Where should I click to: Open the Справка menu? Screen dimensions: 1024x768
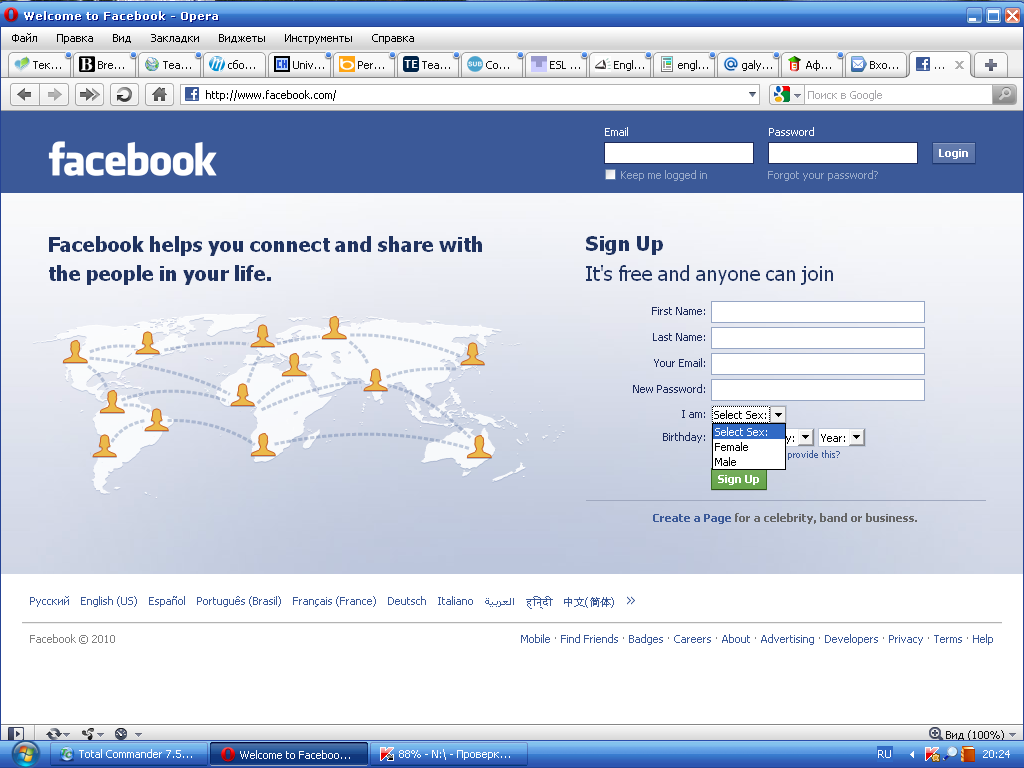(x=392, y=38)
